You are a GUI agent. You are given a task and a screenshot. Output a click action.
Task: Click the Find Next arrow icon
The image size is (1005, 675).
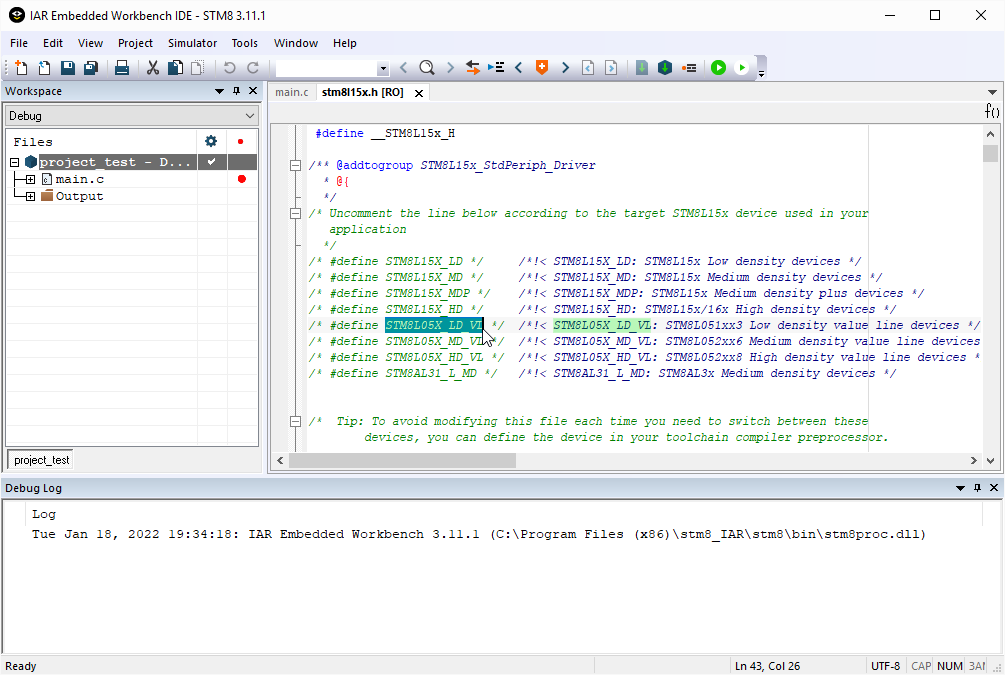pos(450,67)
